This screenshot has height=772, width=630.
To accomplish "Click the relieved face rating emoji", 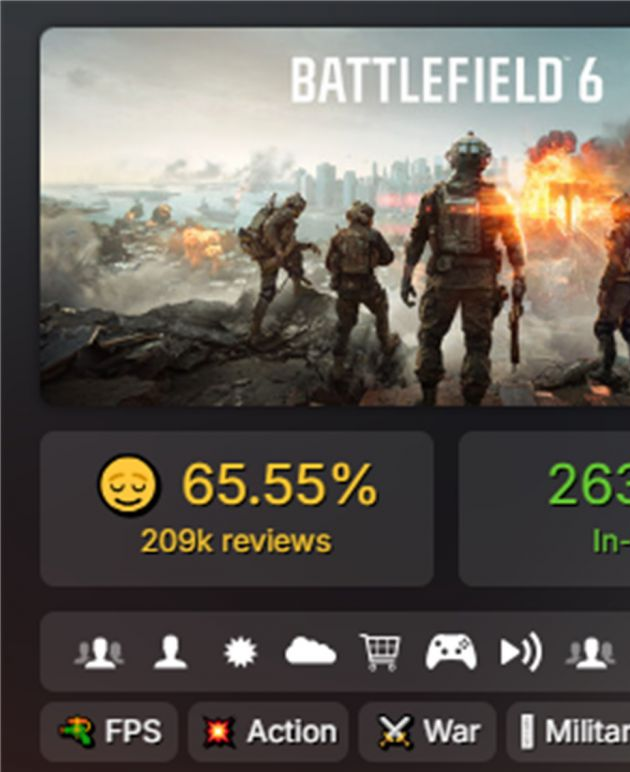I will pyautogui.click(x=128, y=485).
